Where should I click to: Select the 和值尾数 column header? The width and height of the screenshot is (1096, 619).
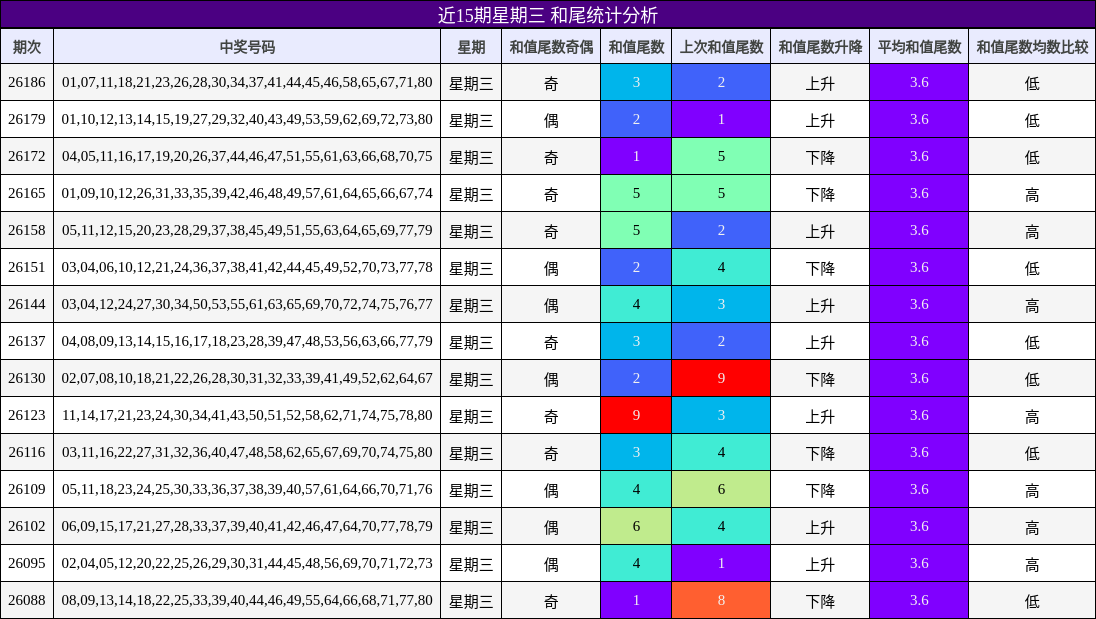click(636, 47)
